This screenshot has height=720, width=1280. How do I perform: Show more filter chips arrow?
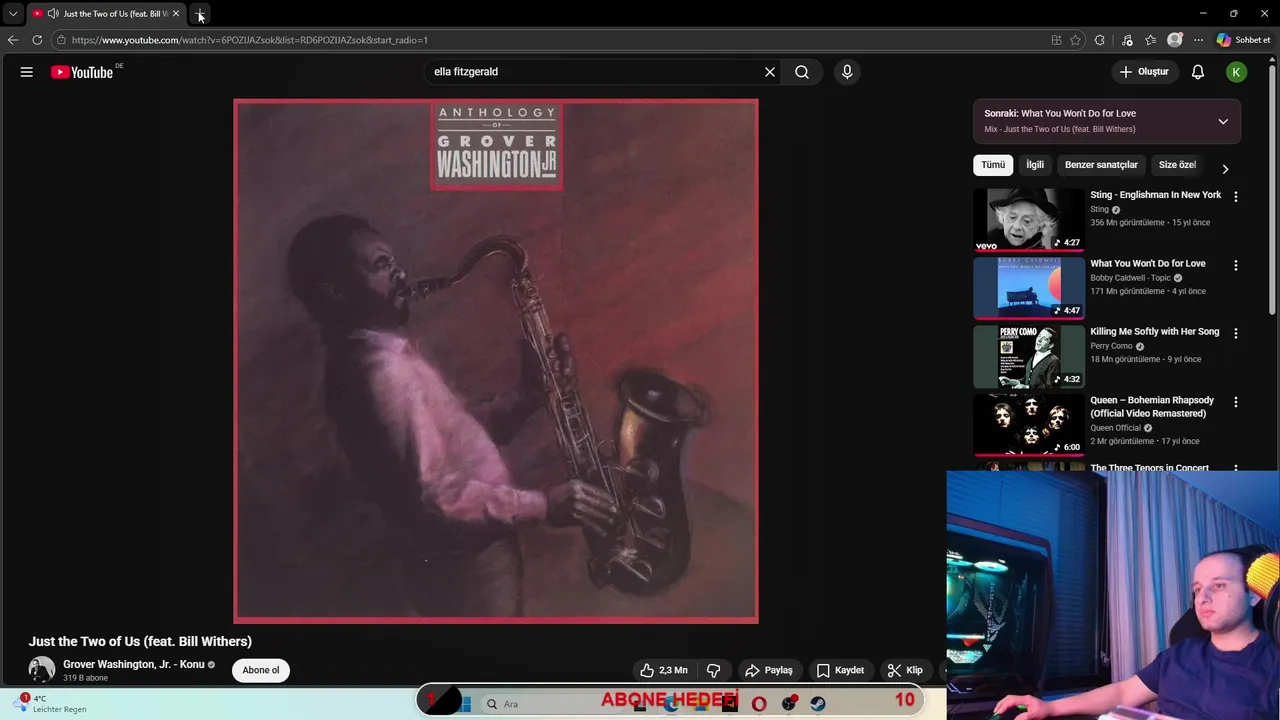point(1225,169)
